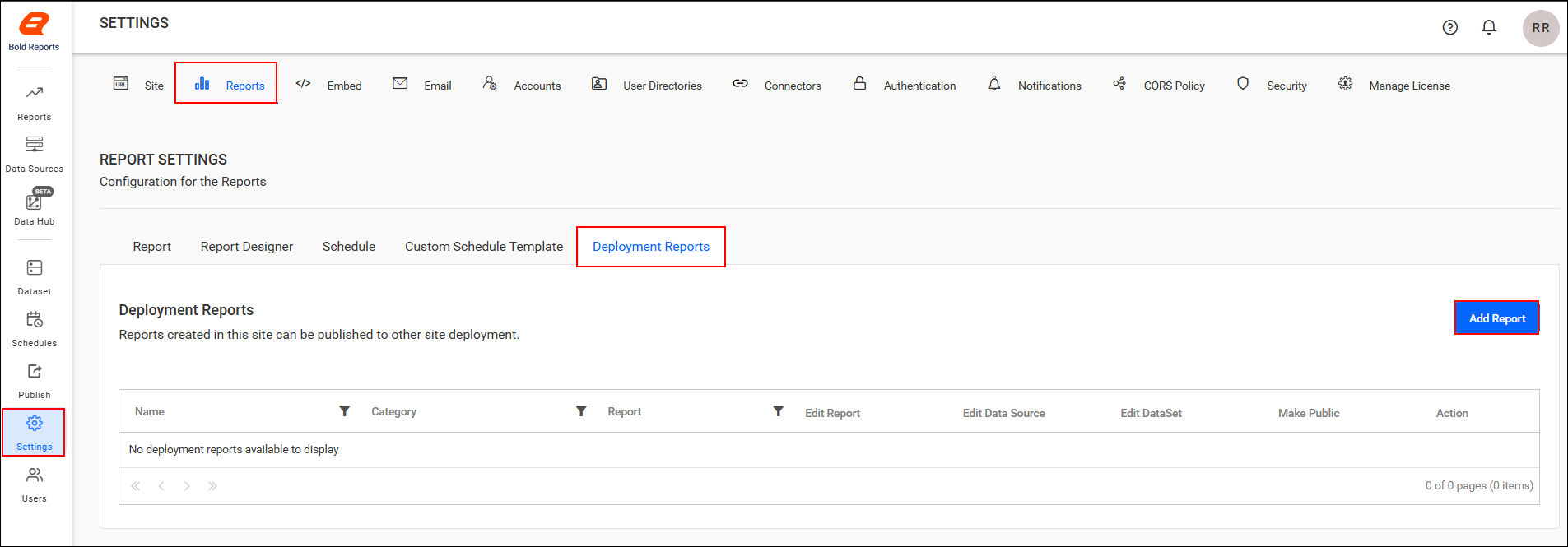Click the Embed code icon
The width and height of the screenshot is (1568, 547).
[303, 83]
